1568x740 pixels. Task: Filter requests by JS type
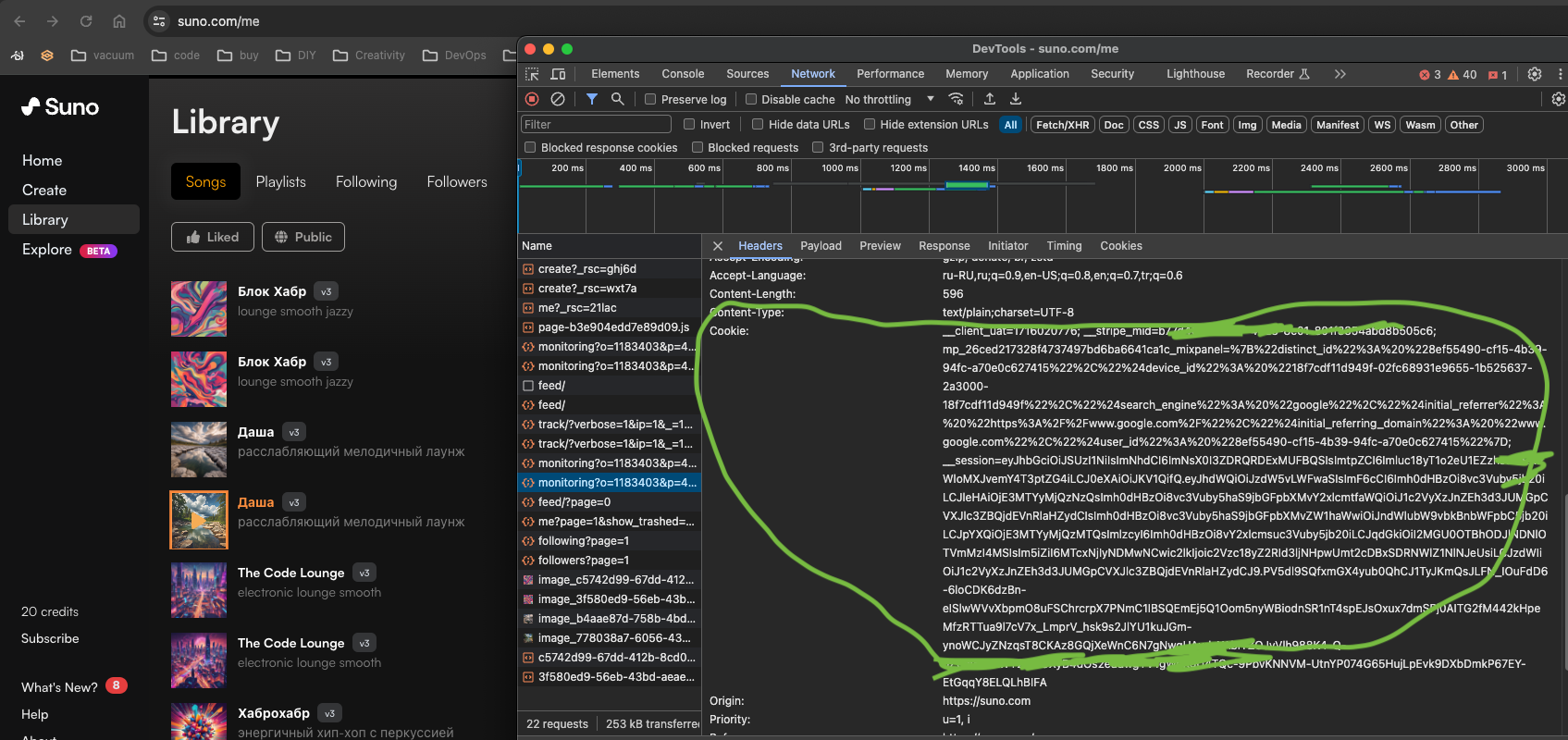click(1179, 125)
